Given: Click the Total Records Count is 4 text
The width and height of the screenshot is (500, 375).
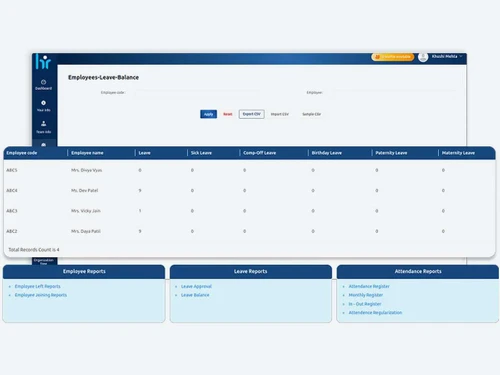Looking at the screenshot, I should tap(34, 249).
